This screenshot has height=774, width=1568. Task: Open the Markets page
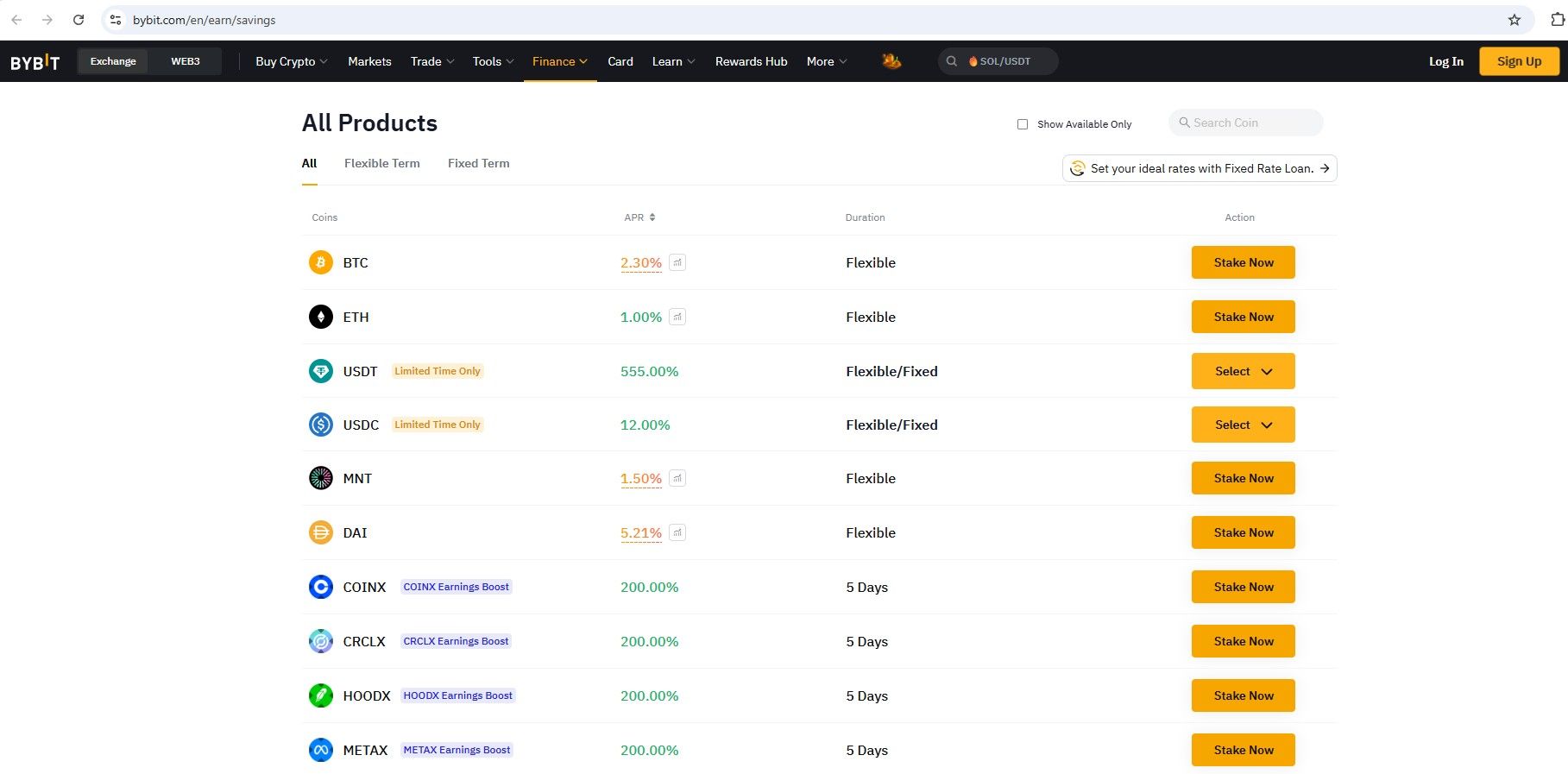tap(369, 61)
